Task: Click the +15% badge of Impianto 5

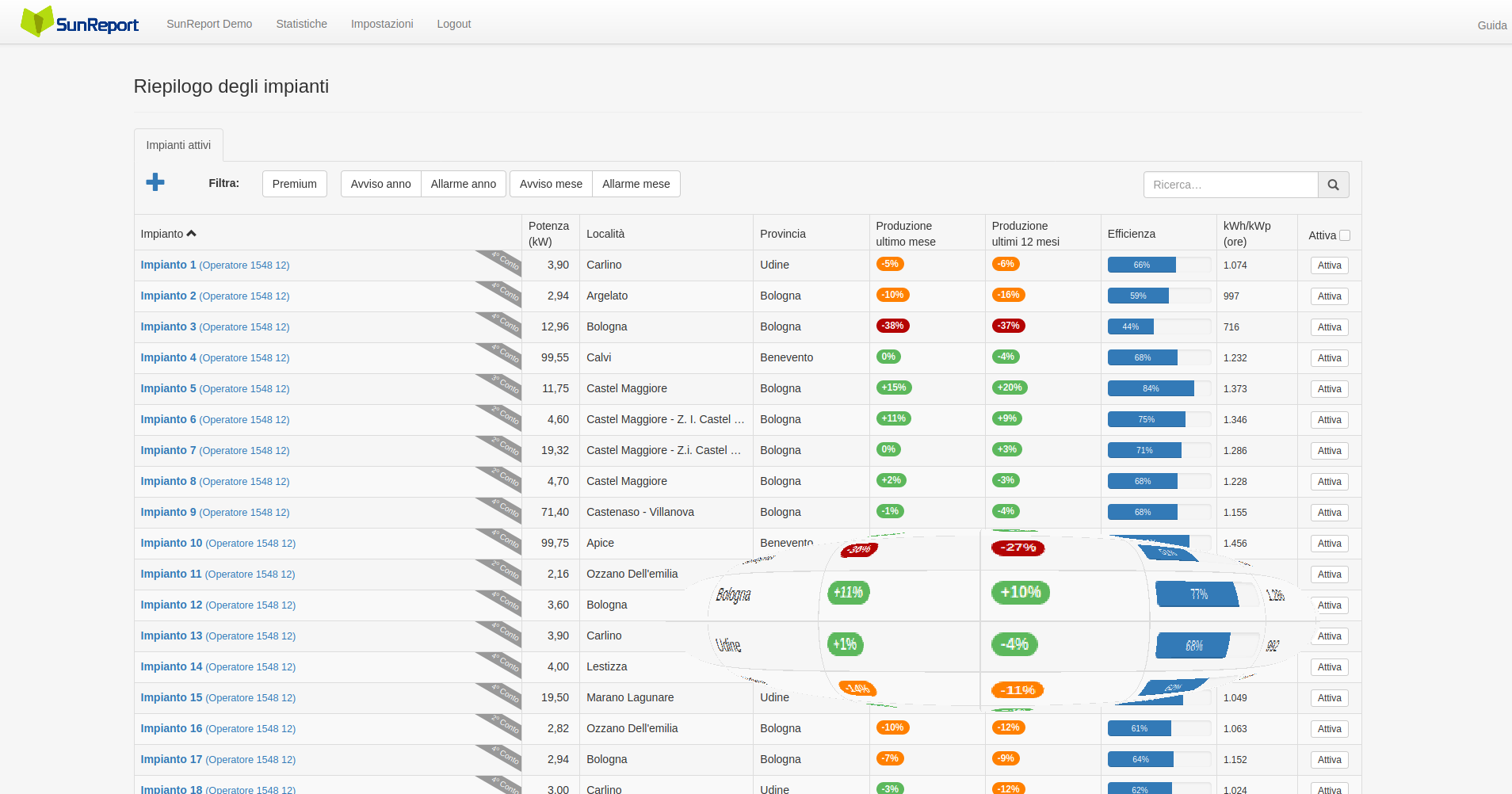Action: pyautogui.click(x=894, y=387)
